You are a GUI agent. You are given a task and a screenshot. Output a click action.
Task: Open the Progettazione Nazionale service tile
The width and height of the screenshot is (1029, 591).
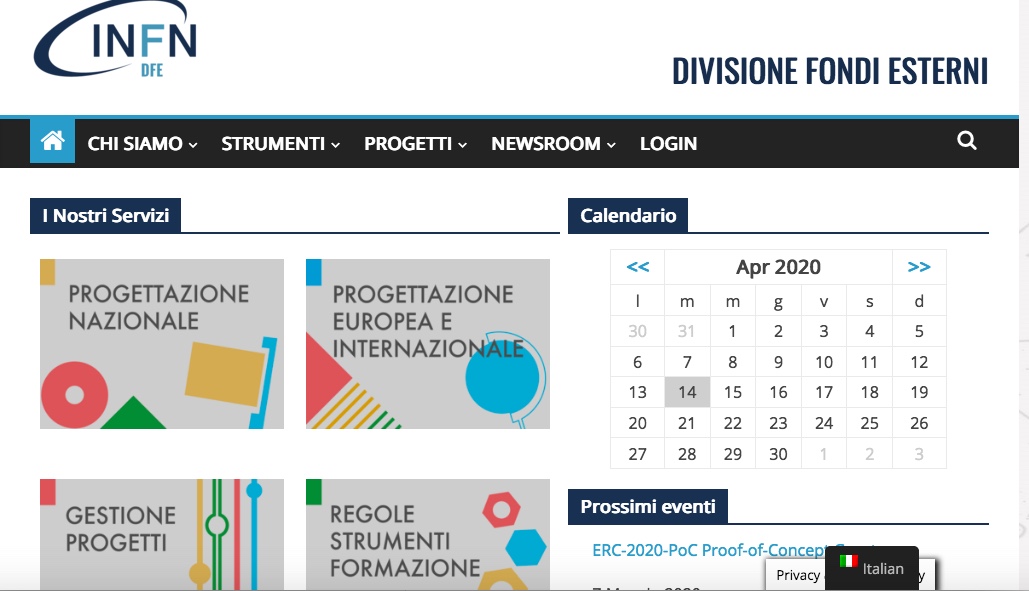(162, 344)
